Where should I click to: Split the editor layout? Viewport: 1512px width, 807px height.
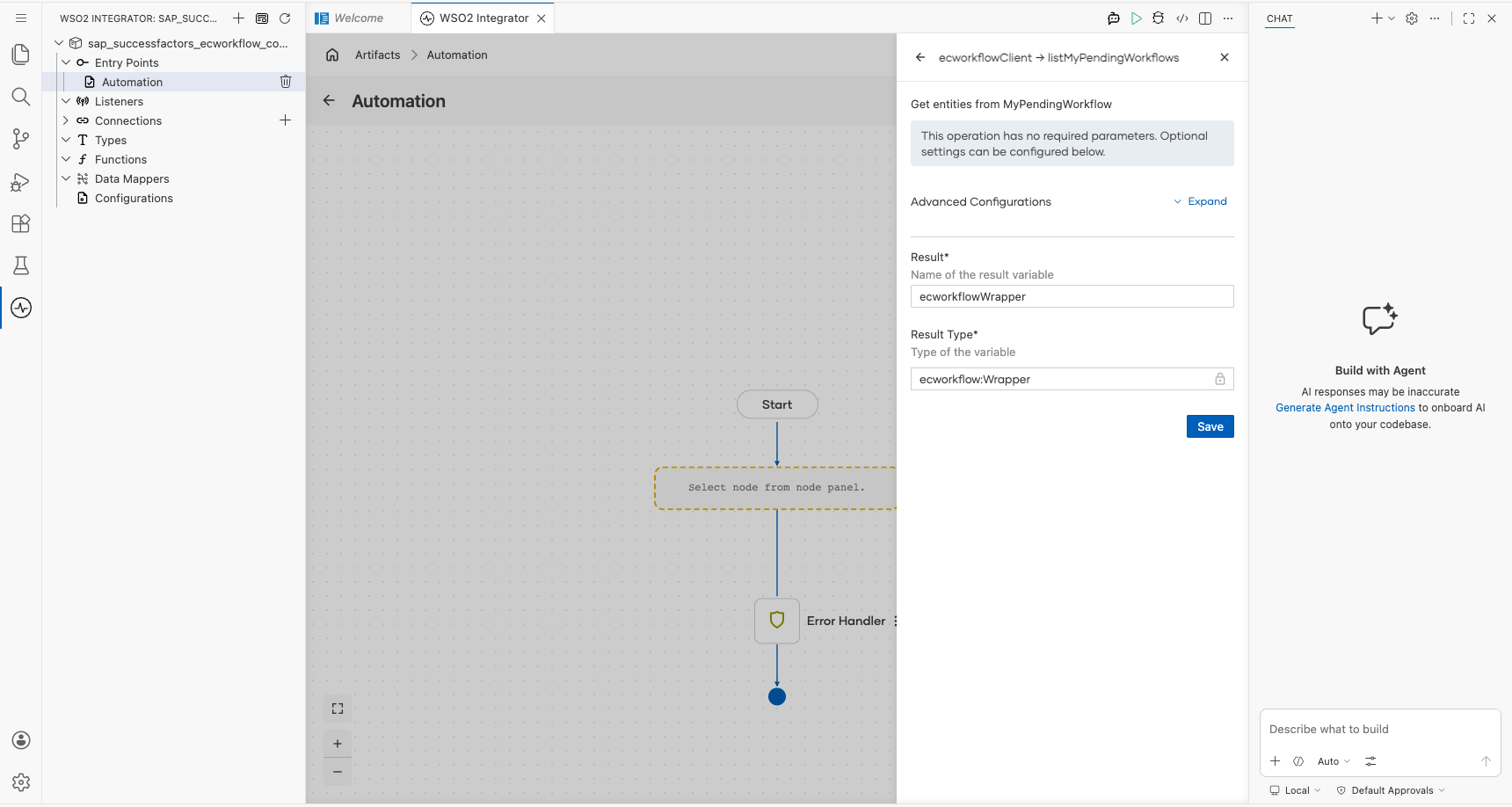1205,18
